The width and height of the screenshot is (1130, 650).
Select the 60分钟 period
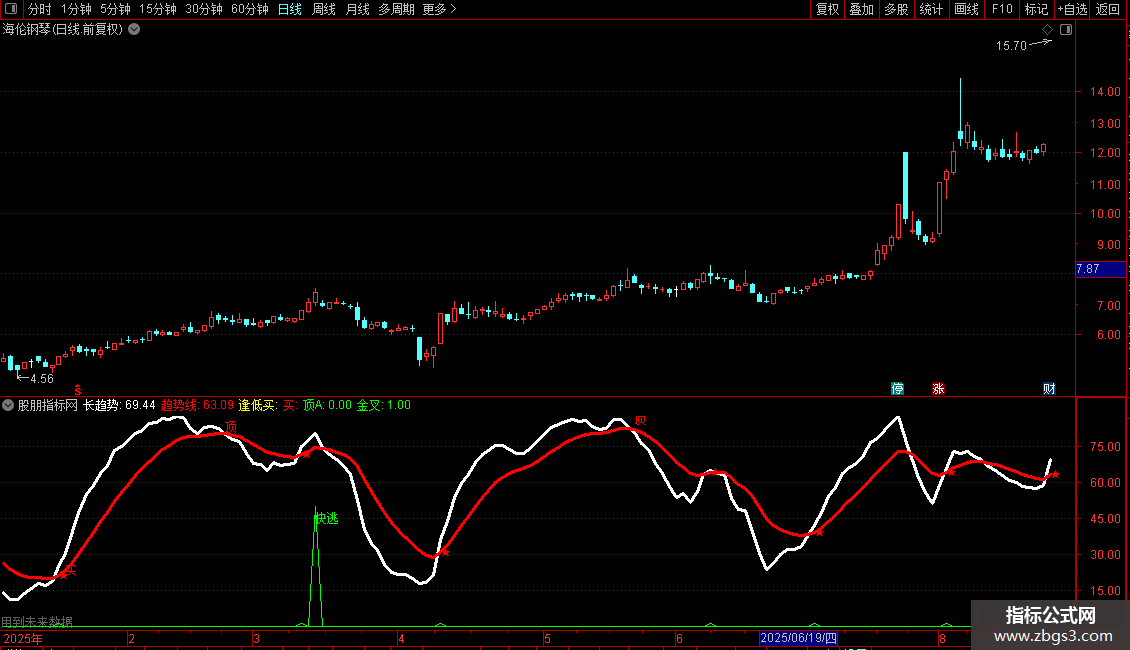click(250, 9)
